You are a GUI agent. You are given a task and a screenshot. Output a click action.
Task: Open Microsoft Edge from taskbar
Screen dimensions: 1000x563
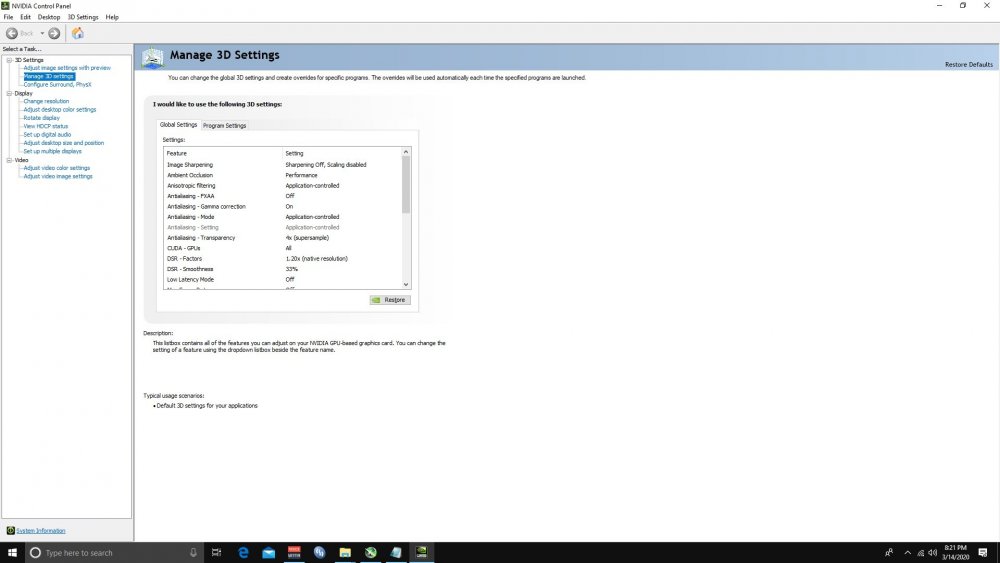click(x=243, y=553)
